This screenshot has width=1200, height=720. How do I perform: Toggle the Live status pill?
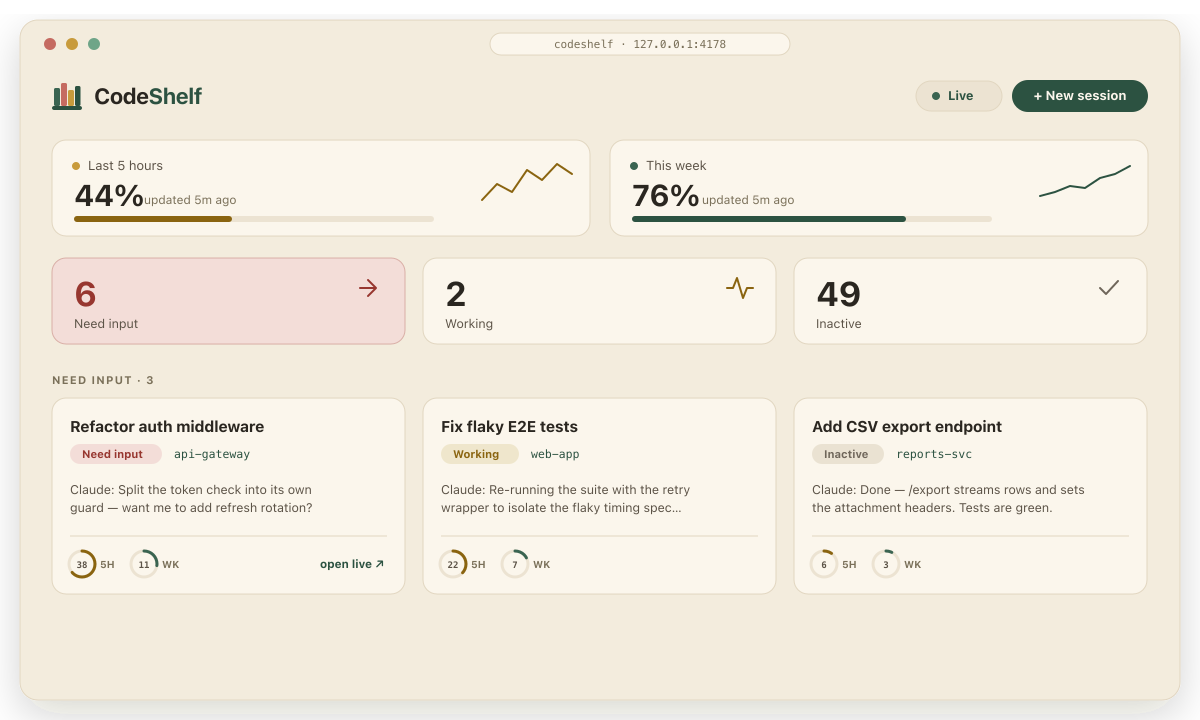pos(959,96)
